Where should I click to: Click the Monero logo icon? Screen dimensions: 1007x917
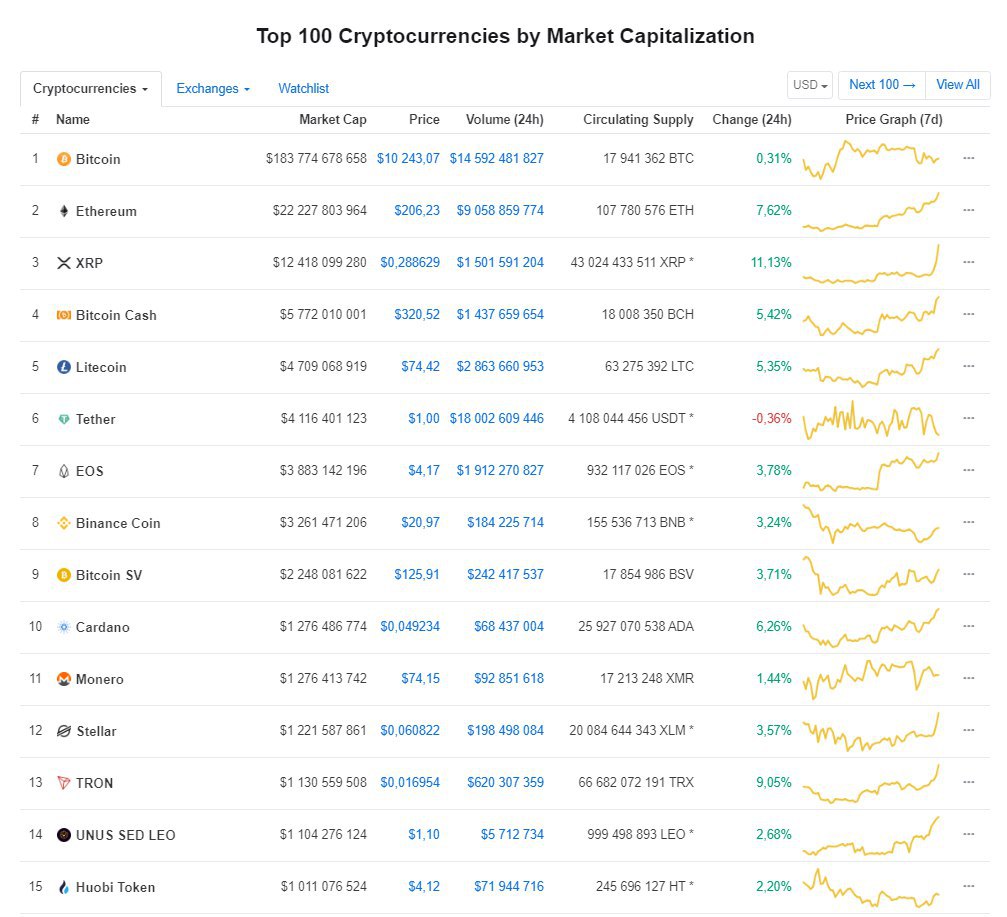click(x=64, y=679)
